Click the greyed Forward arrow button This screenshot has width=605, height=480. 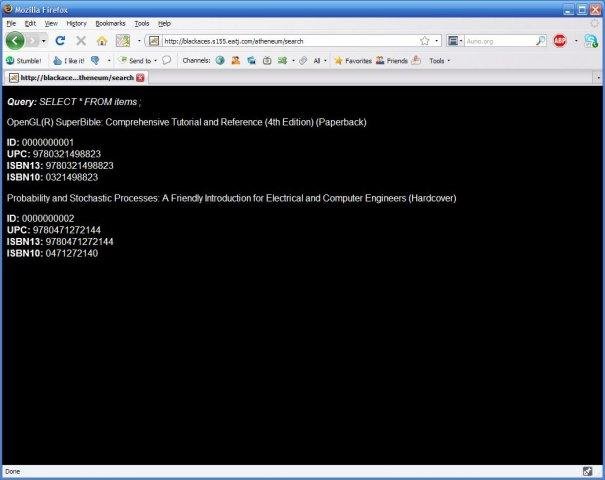(x=33, y=41)
